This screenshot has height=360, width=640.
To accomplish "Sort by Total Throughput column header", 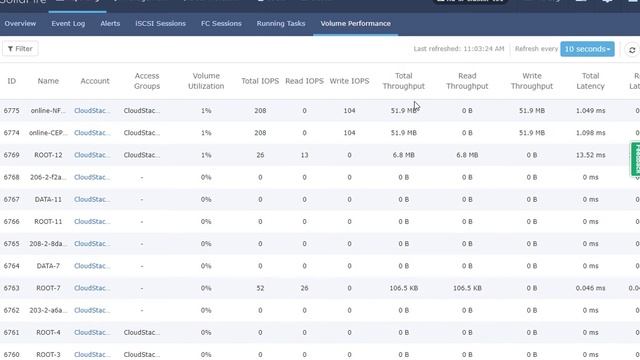I will click(x=404, y=81).
